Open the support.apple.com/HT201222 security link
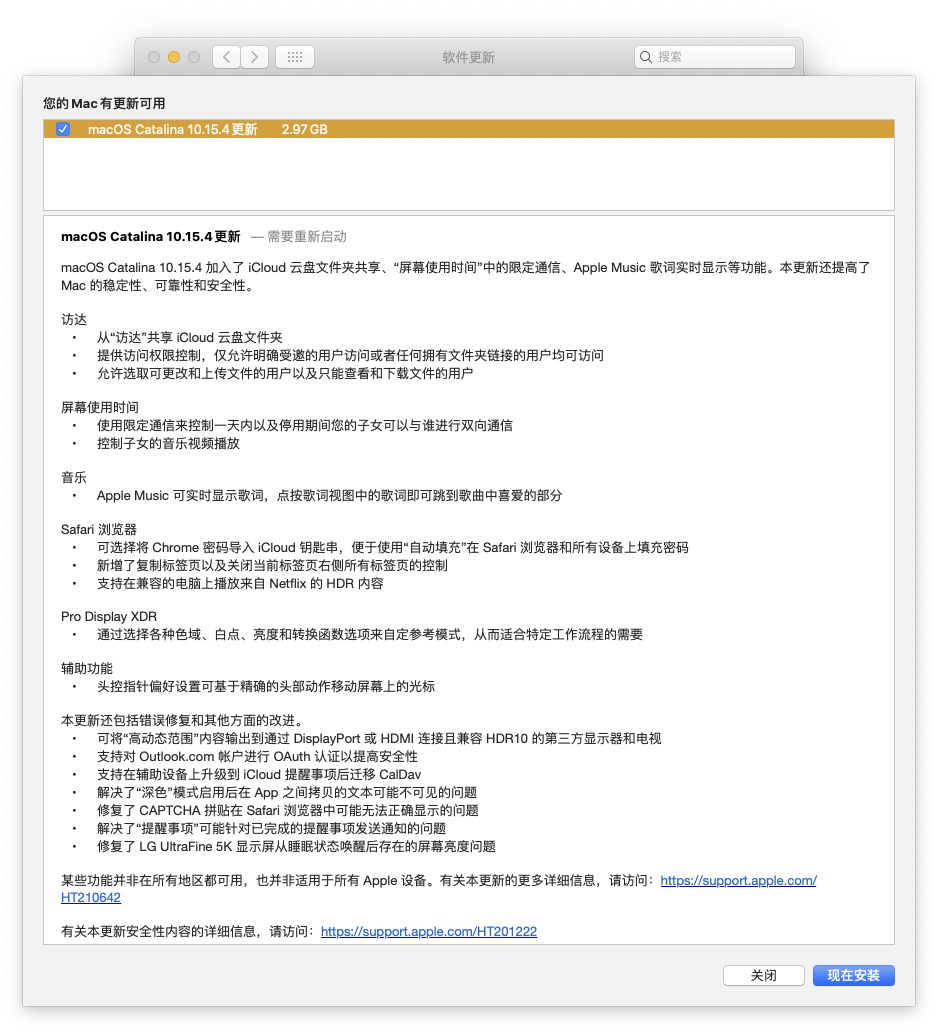The image size is (938, 1033). click(x=429, y=931)
